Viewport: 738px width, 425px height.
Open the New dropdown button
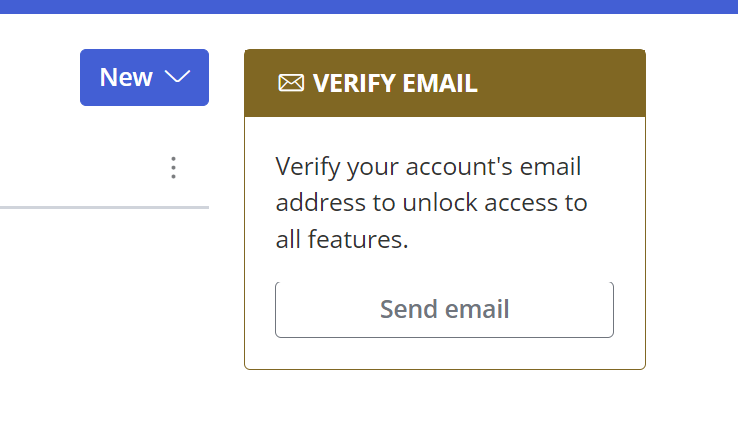point(144,78)
